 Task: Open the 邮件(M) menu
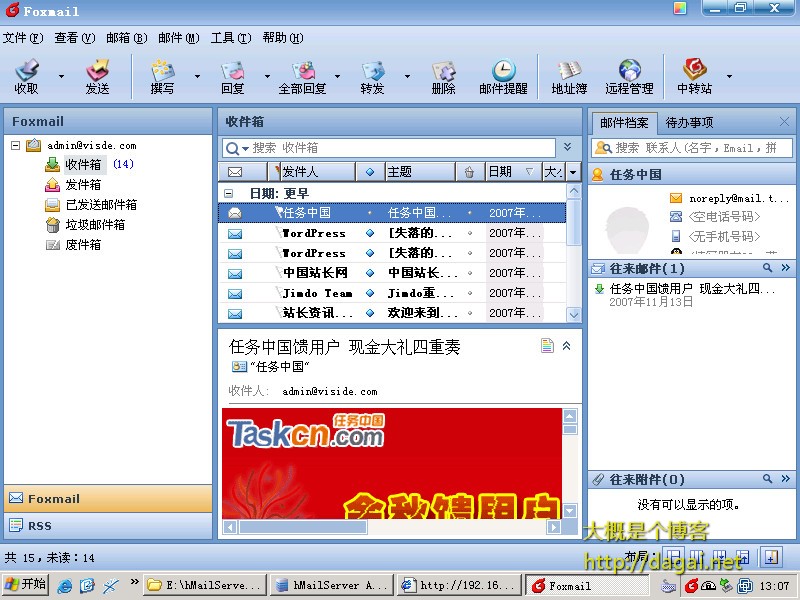pyautogui.click(x=179, y=38)
